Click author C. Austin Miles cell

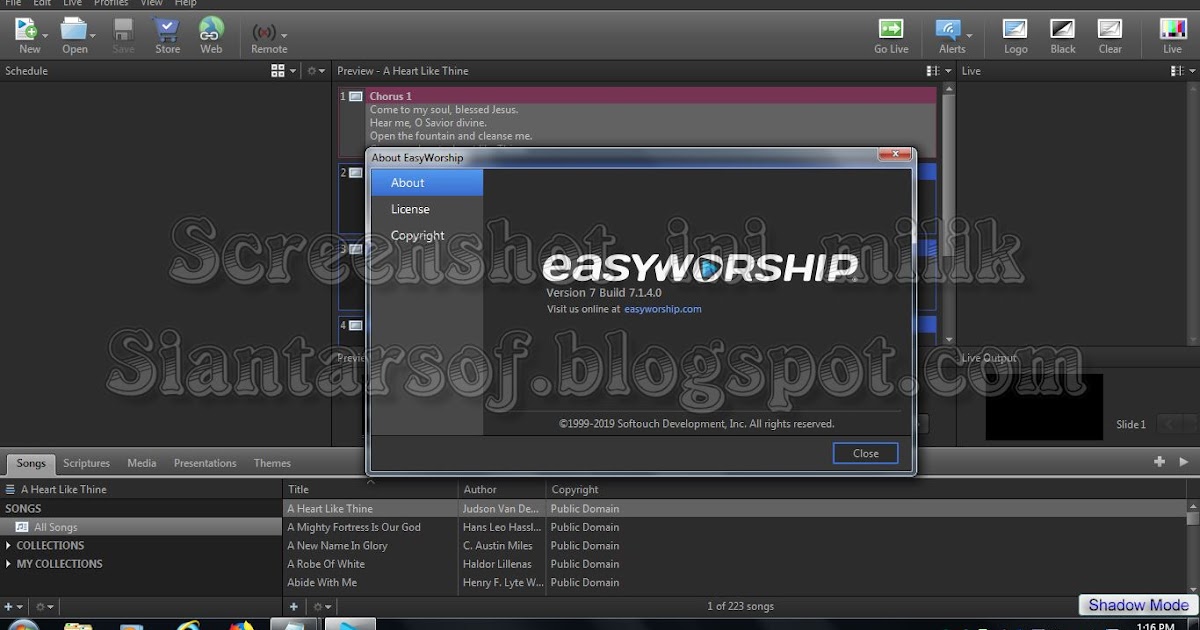(x=502, y=546)
